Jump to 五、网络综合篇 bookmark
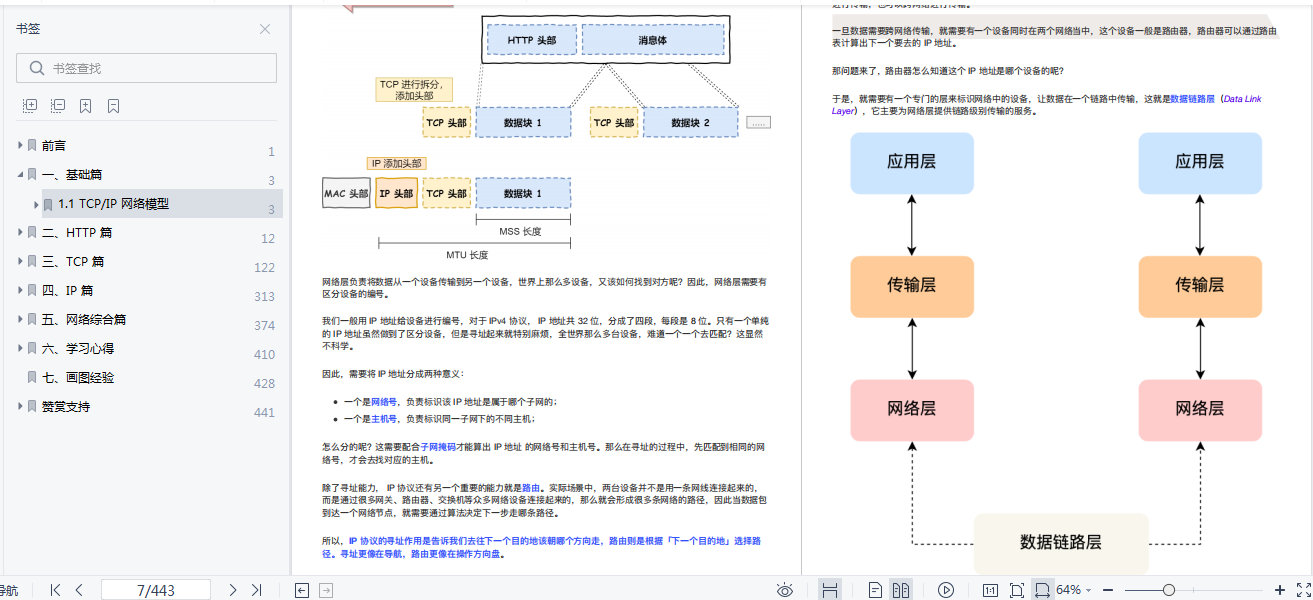 click(x=84, y=319)
